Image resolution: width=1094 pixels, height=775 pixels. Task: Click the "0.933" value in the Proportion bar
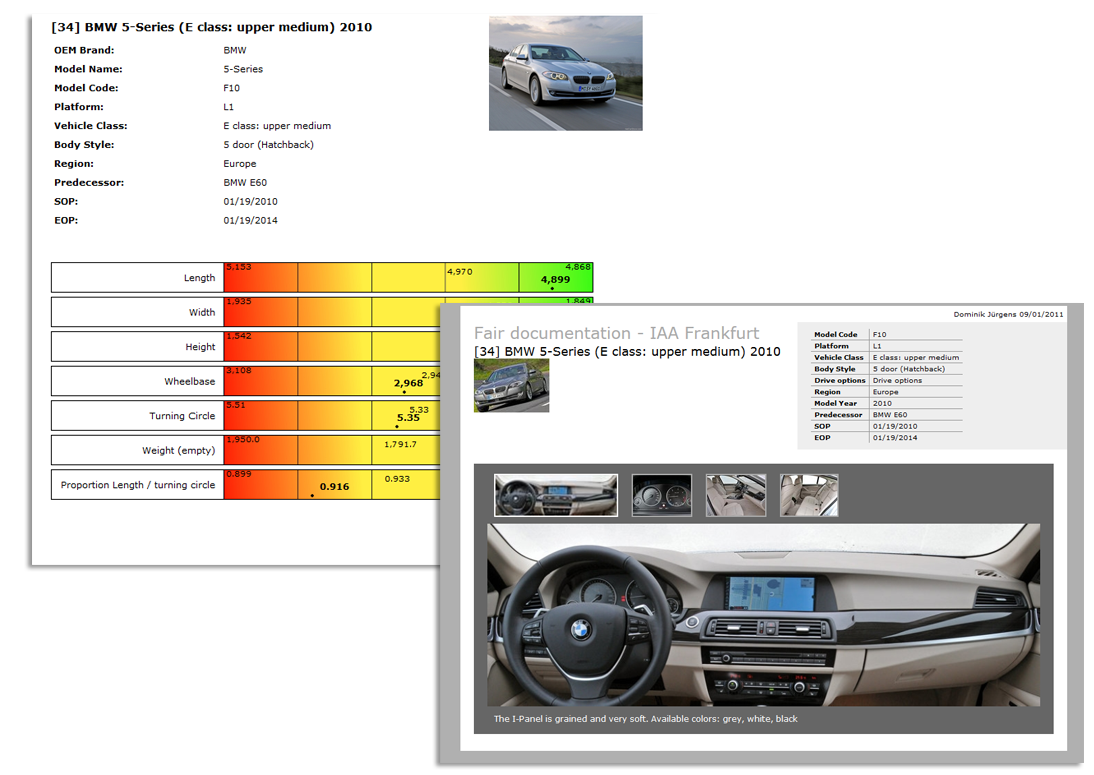coord(397,479)
